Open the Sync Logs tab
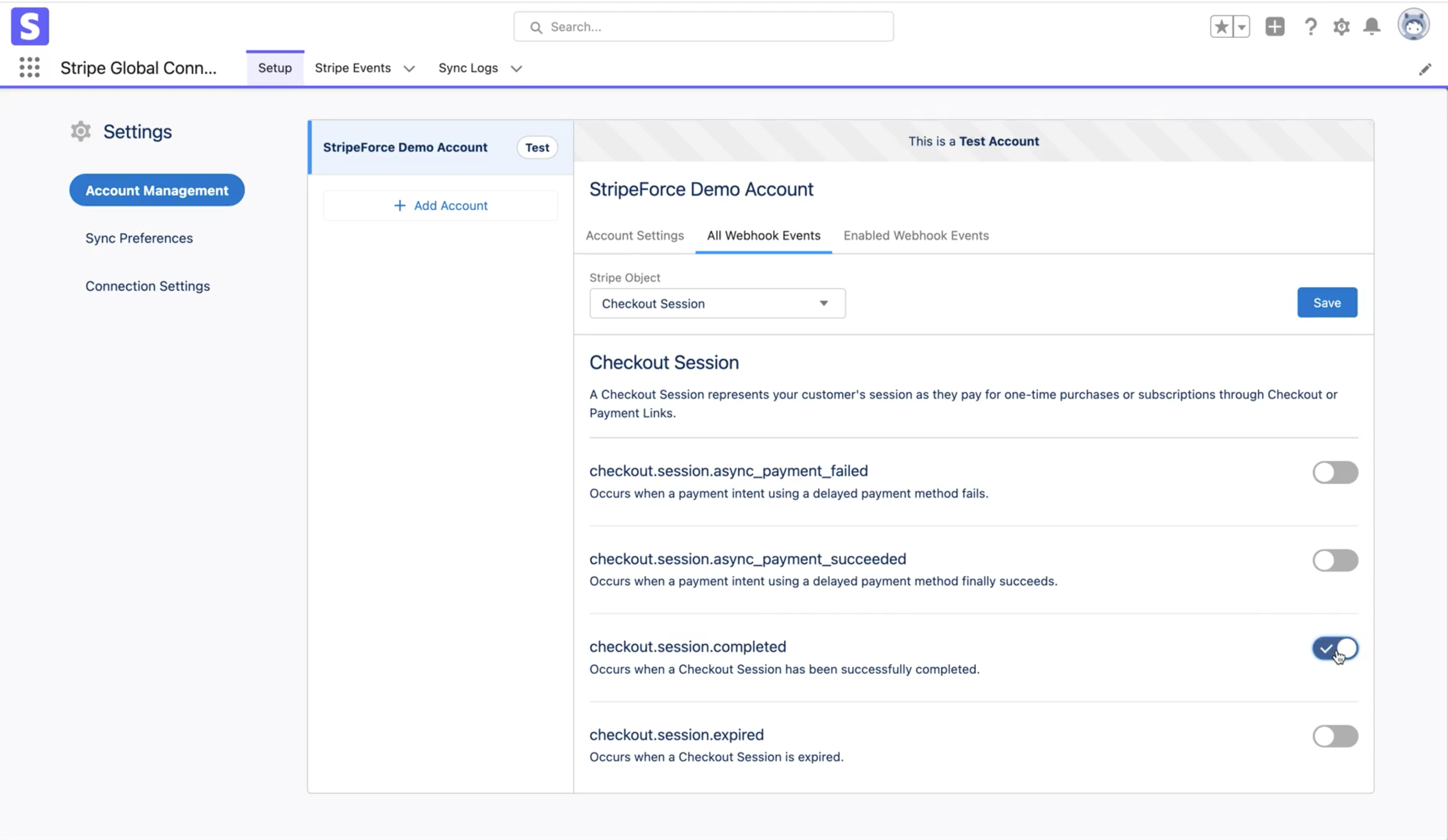Image resolution: width=1448 pixels, height=840 pixels. click(x=468, y=68)
